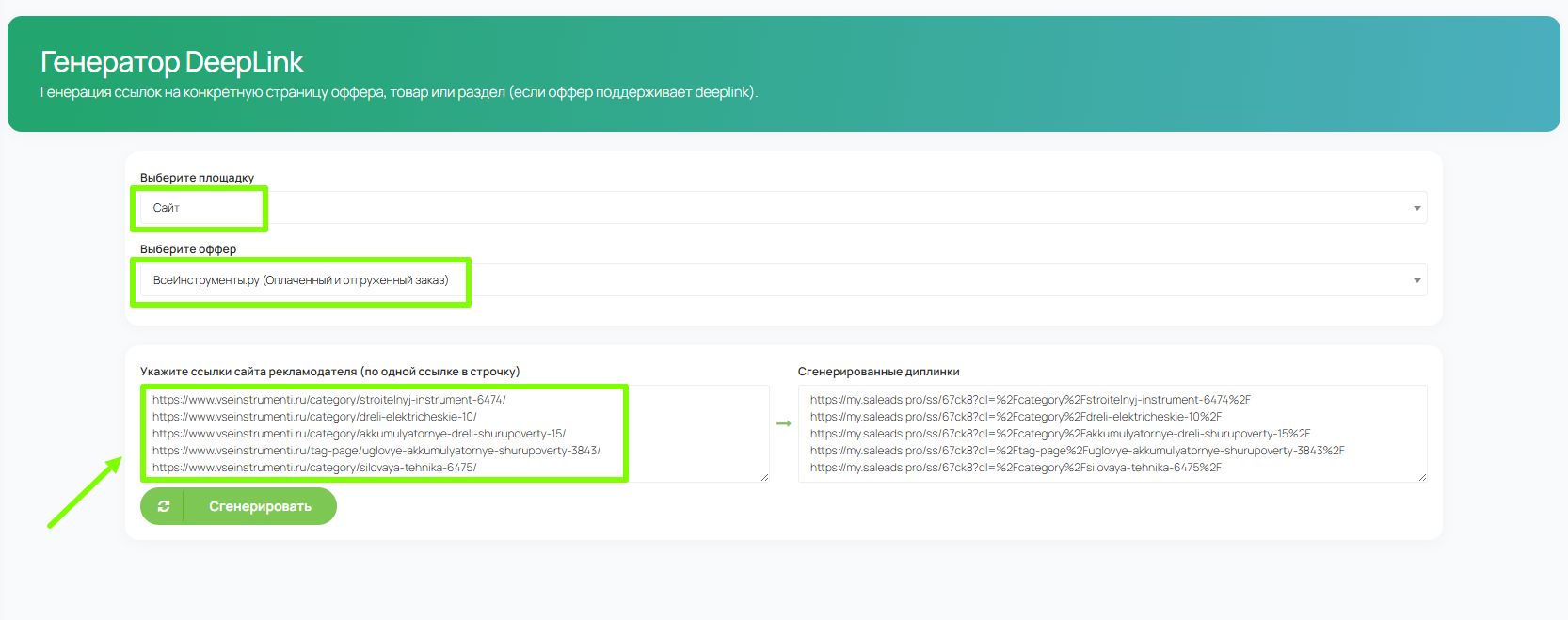The width and height of the screenshot is (1568, 620).
Task: Select the ВсеИнструменты.ру offer field
Action: coord(300,280)
